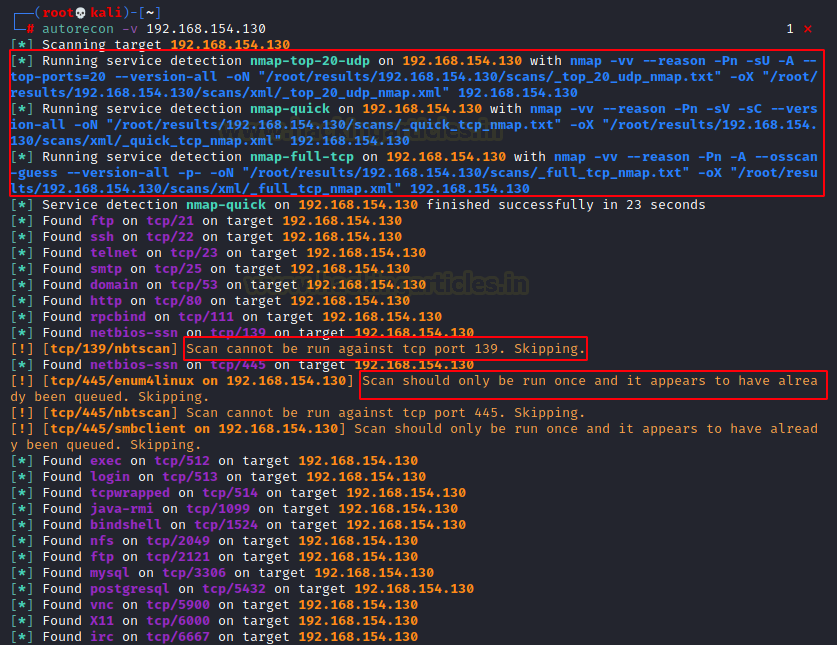Image resolution: width=837 pixels, height=645 pixels.
Task: Select the typed IP 192.168.154.130 after autorecon -v
Action: [x=206, y=29]
